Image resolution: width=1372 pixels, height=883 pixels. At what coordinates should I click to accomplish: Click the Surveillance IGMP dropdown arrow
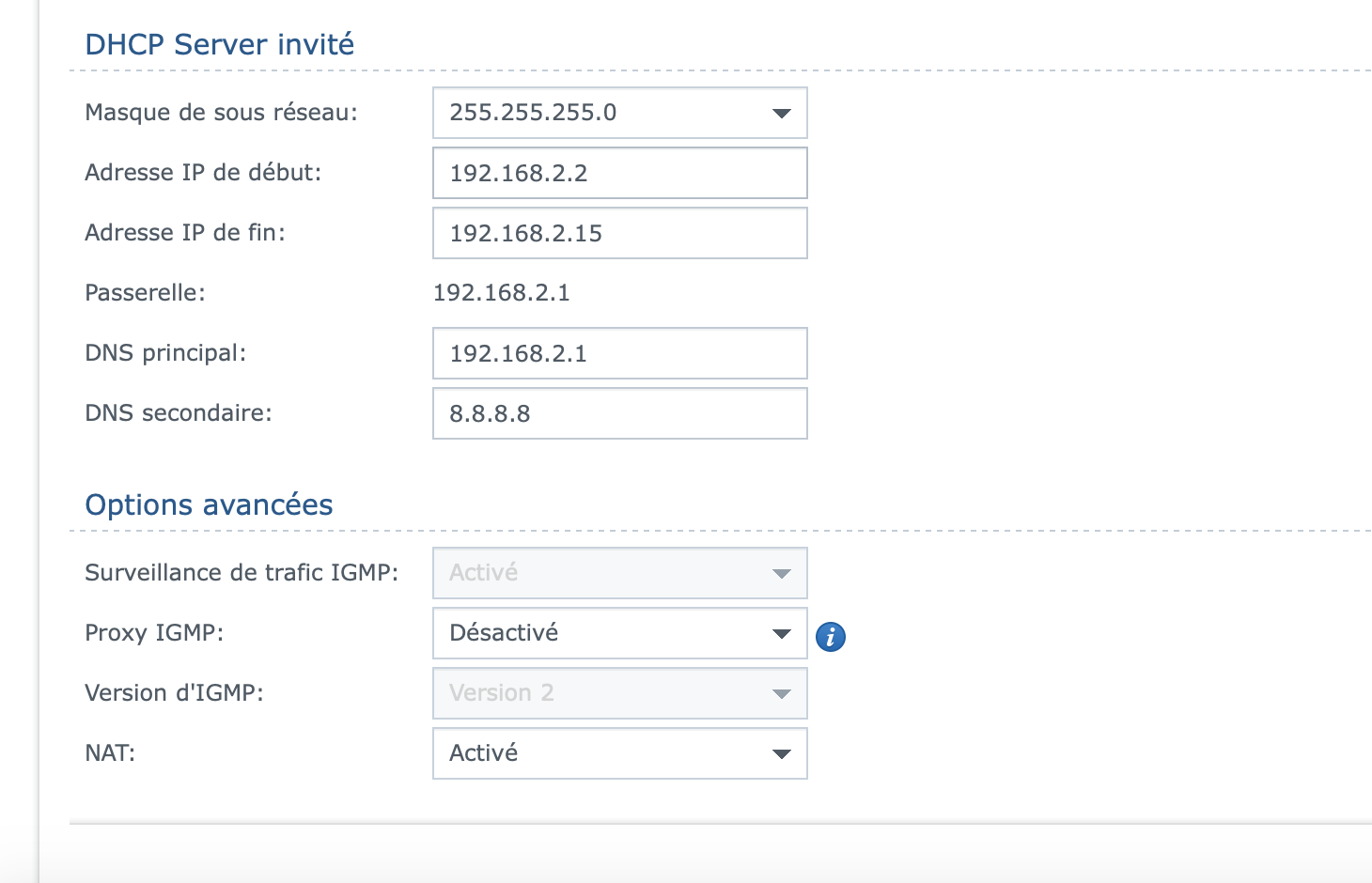pos(781,574)
